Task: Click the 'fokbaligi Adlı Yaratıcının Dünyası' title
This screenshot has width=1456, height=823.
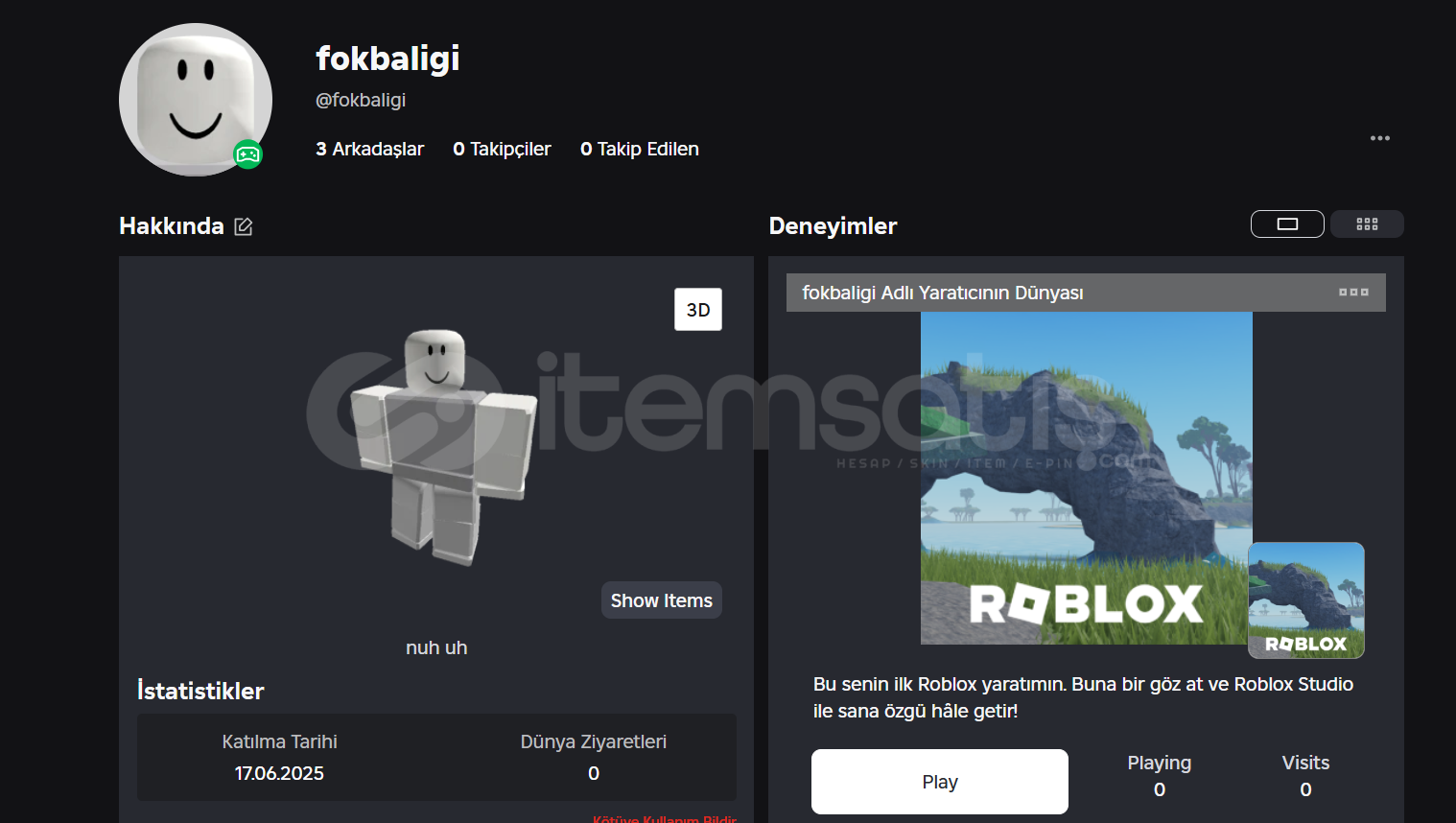Action: tap(943, 293)
